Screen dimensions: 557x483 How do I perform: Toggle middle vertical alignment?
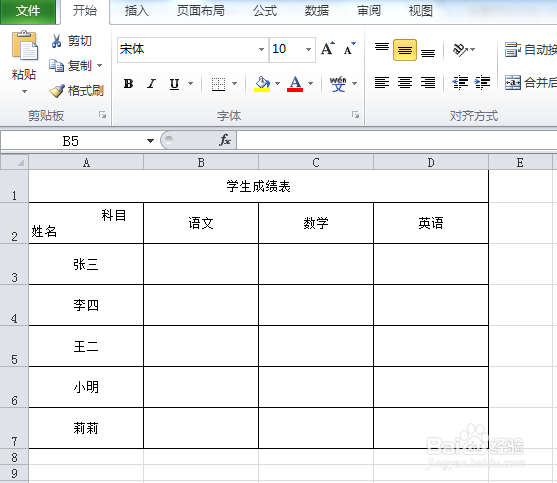(405, 50)
